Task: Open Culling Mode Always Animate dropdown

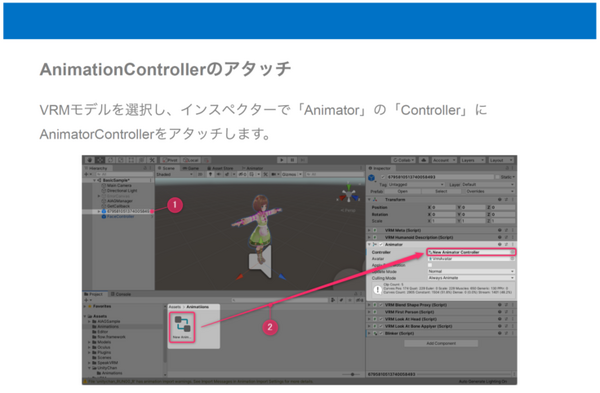Action: (x=471, y=278)
